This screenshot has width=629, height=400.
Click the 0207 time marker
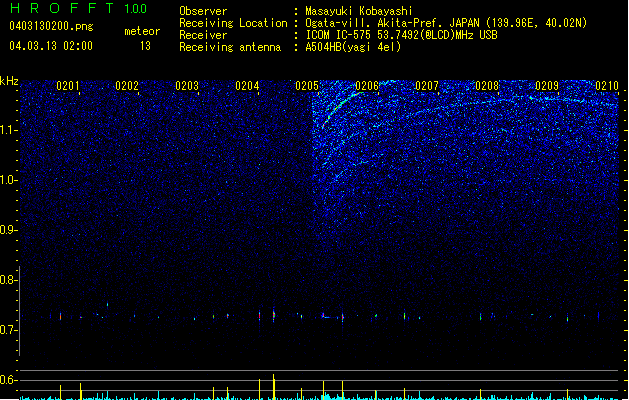(427, 86)
